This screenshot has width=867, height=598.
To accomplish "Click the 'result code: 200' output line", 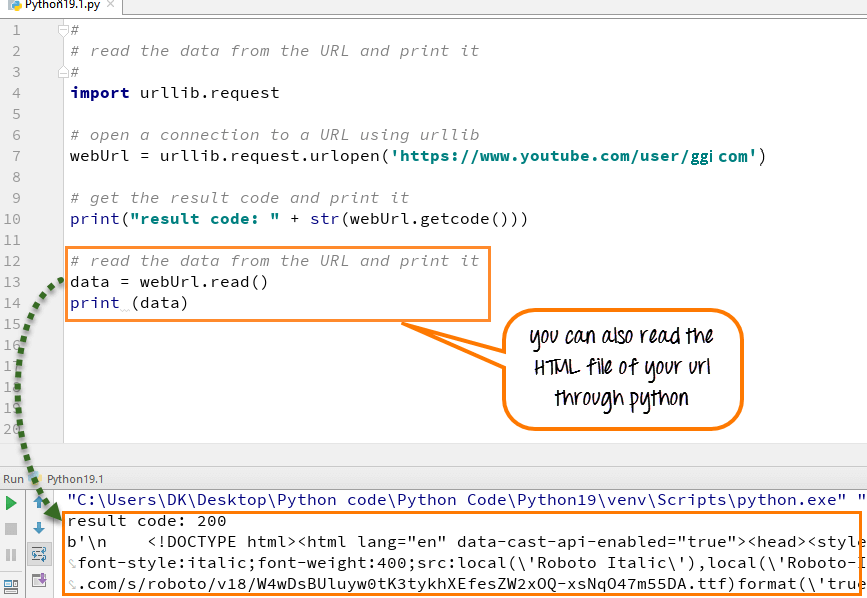I will (x=146, y=521).
